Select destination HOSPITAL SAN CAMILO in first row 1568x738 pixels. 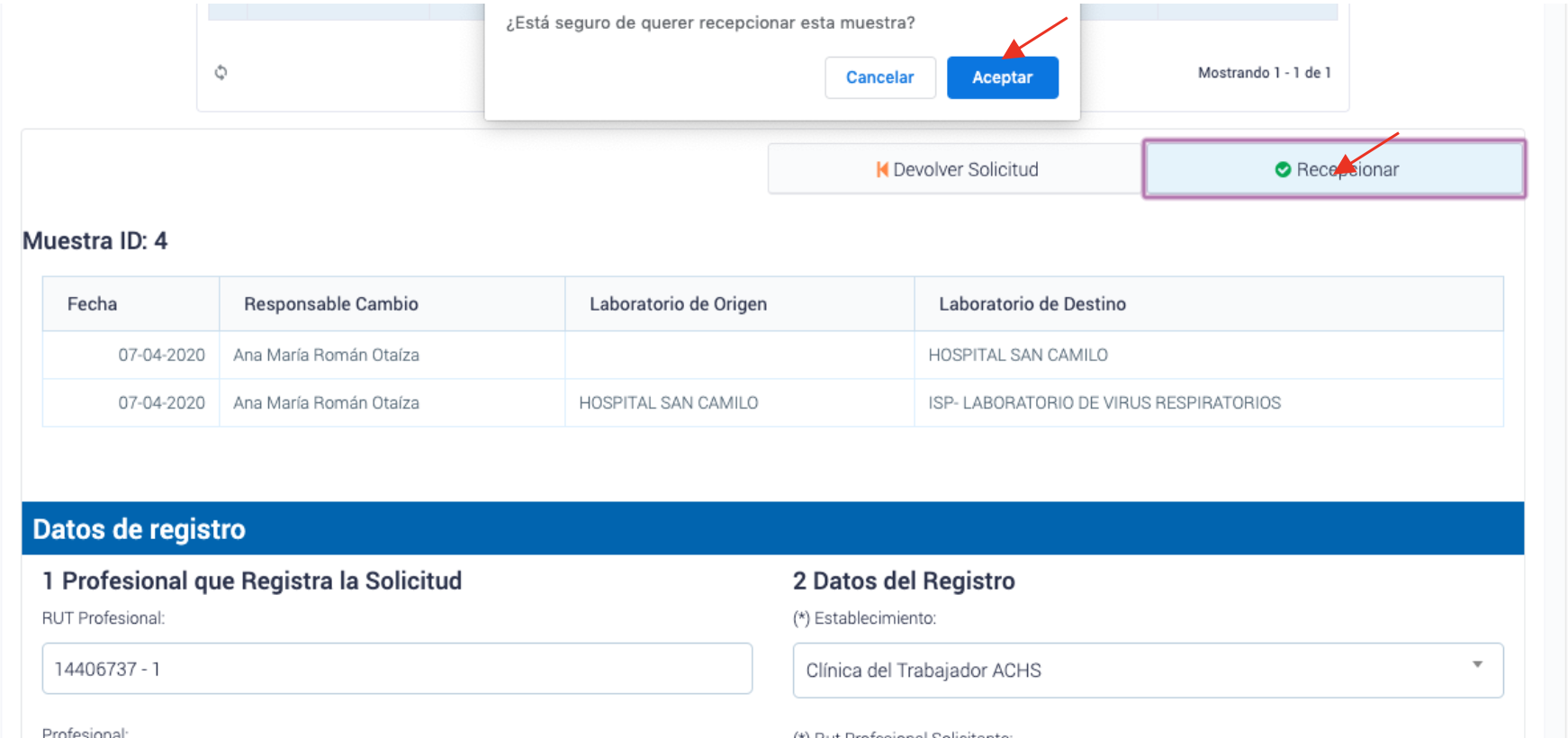pyautogui.click(x=1209, y=355)
